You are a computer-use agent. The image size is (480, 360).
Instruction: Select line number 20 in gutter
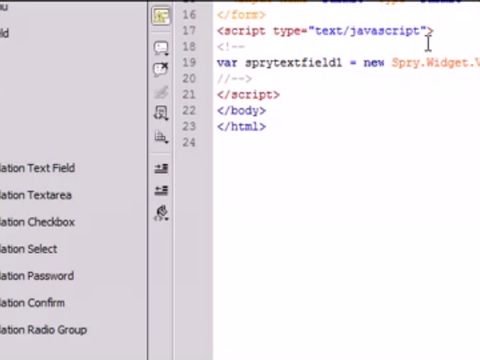pyautogui.click(x=189, y=79)
